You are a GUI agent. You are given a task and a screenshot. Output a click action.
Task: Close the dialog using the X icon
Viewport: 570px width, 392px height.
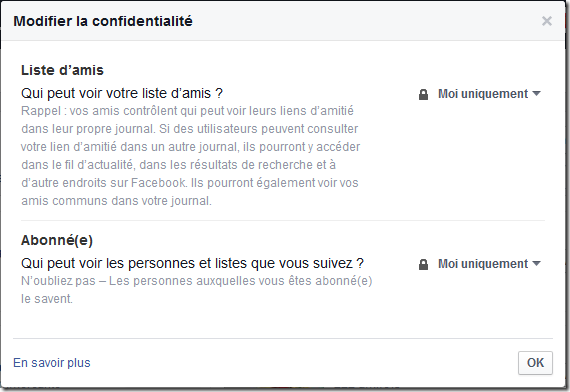coord(547,21)
